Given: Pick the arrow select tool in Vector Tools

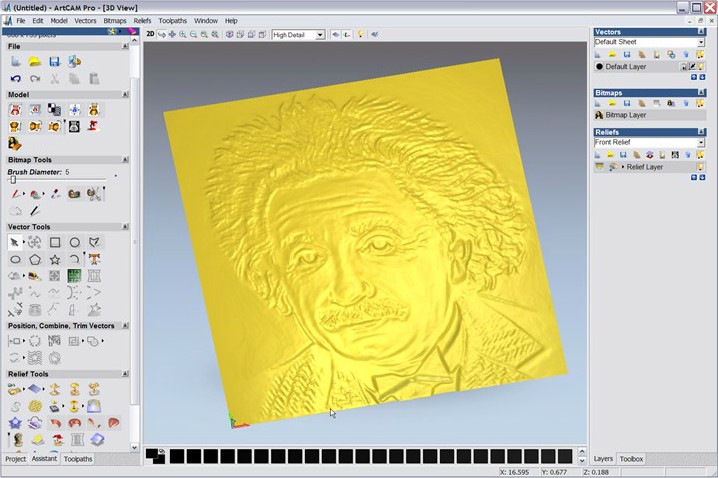Looking at the screenshot, I should (x=15, y=242).
